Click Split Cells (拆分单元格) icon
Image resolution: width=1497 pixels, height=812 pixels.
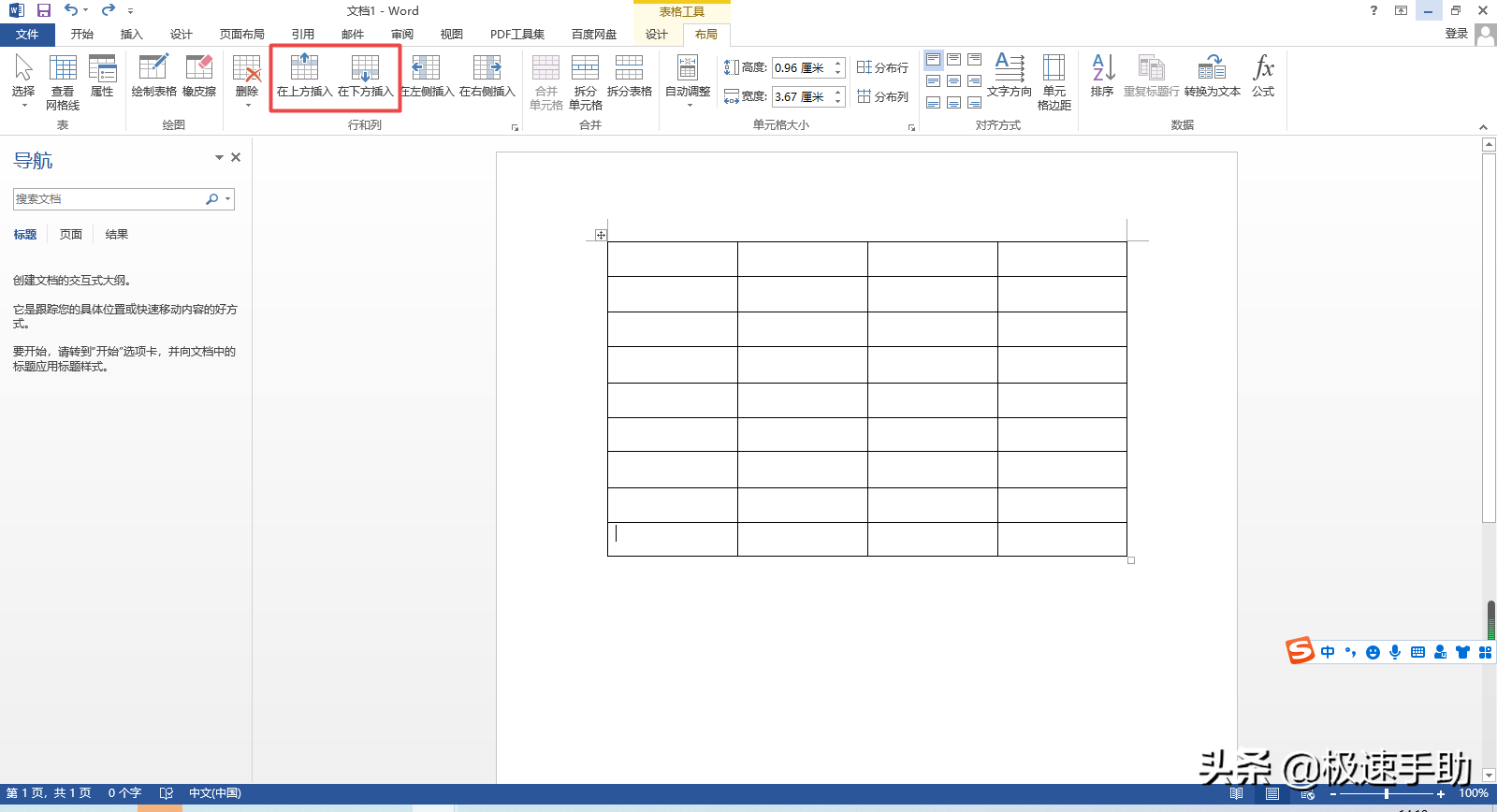(x=585, y=81)
